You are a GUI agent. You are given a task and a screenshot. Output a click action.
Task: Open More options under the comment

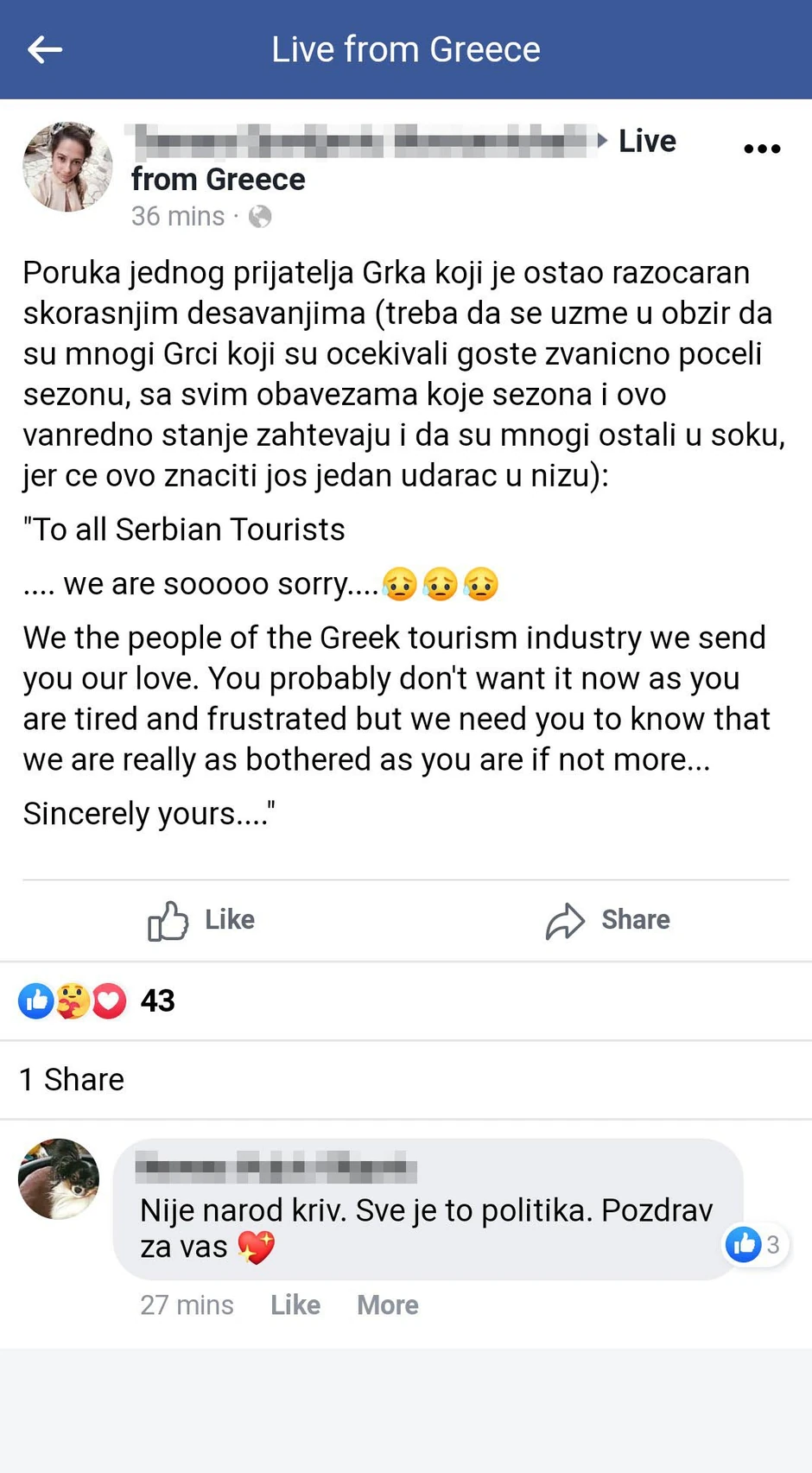[x=388, y=1305]
